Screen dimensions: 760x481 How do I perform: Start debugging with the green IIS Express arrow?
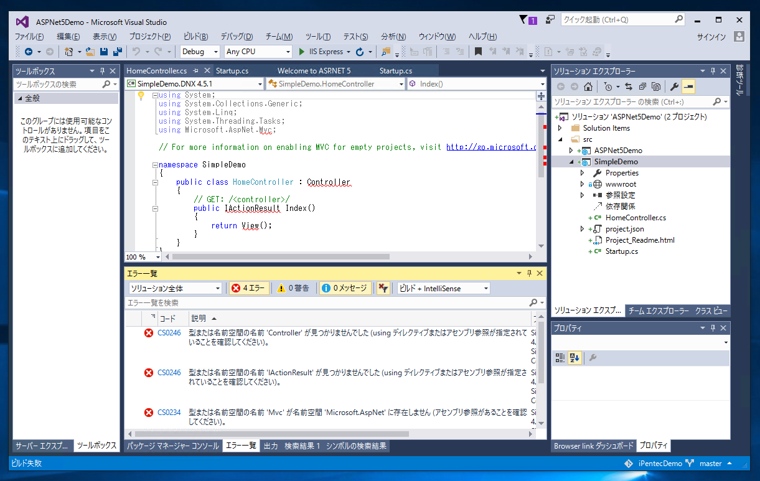pos(301,51)
